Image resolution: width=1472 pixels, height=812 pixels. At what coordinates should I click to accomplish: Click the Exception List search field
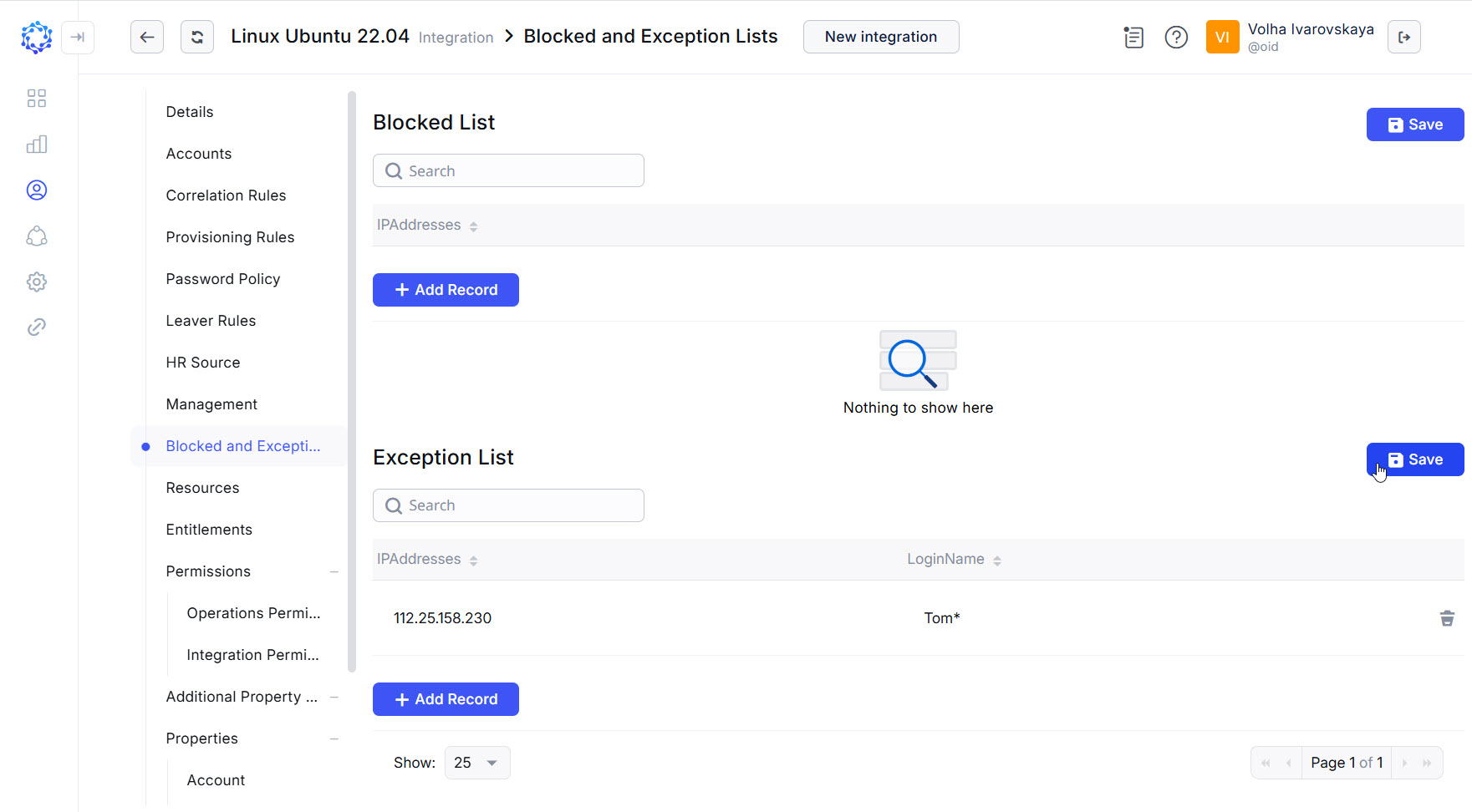click(508, 505)
